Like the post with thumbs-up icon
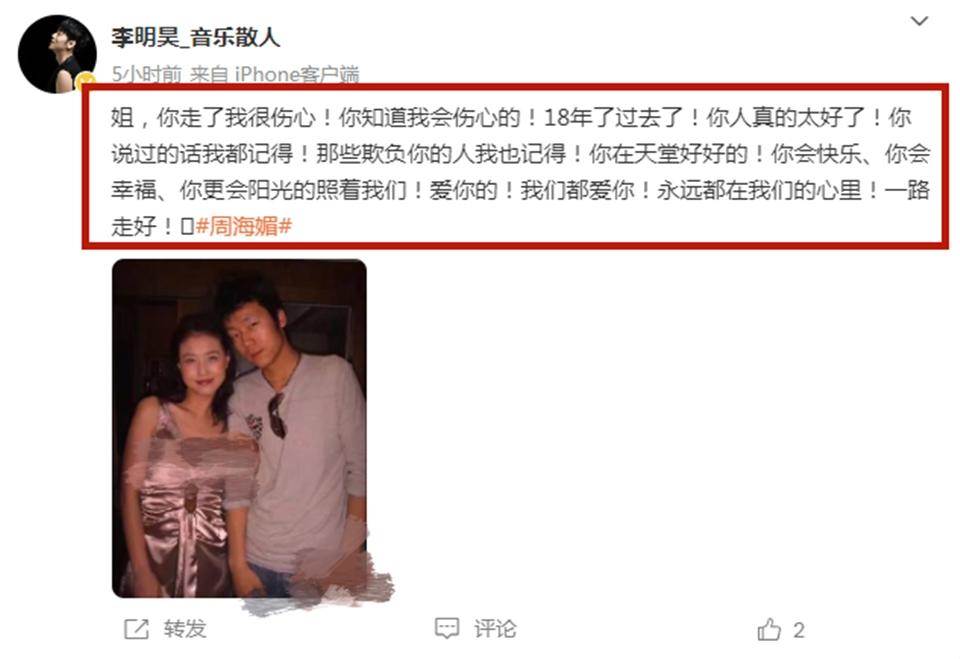The width and height of the screenshot is (960, 659). coord(769,630)
